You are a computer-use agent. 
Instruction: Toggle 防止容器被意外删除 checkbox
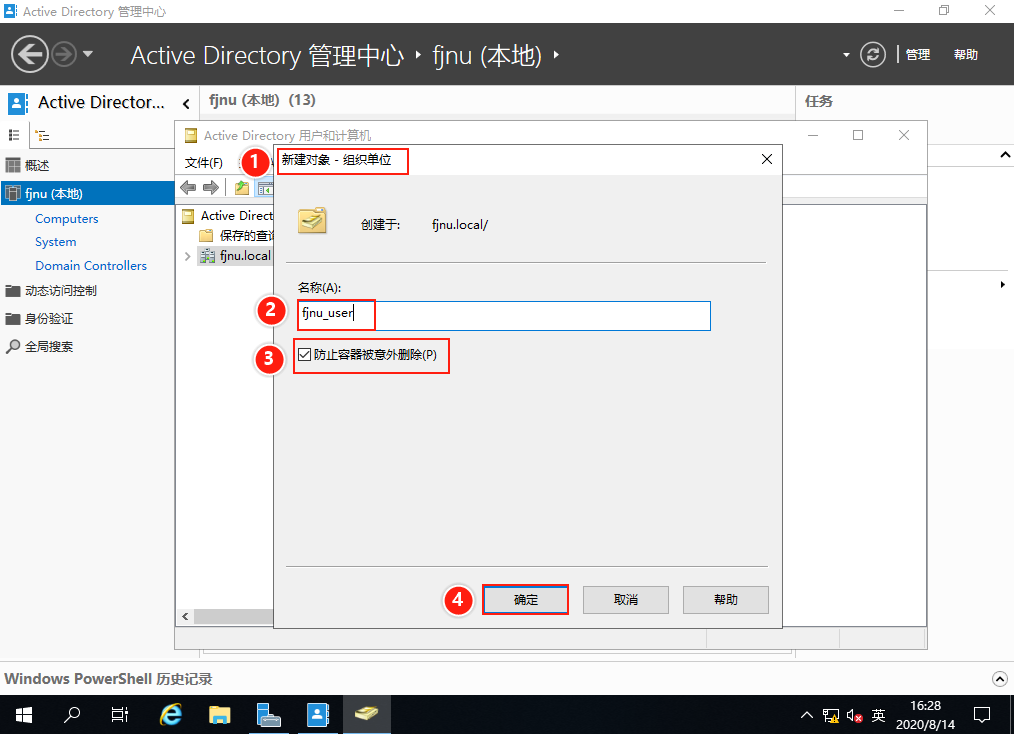tap(304, 354)
